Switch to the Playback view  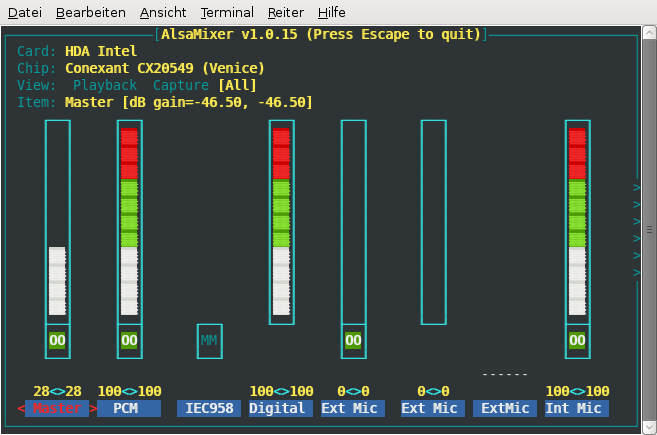(x=105, y=85)
